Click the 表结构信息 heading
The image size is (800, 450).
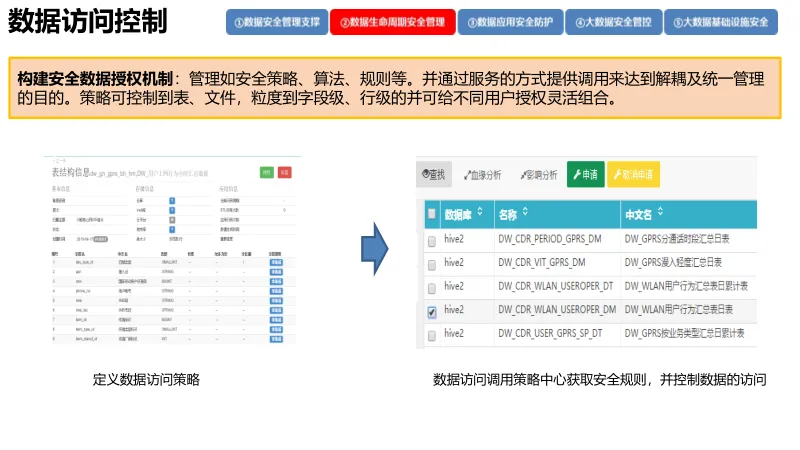click(70, 172)
